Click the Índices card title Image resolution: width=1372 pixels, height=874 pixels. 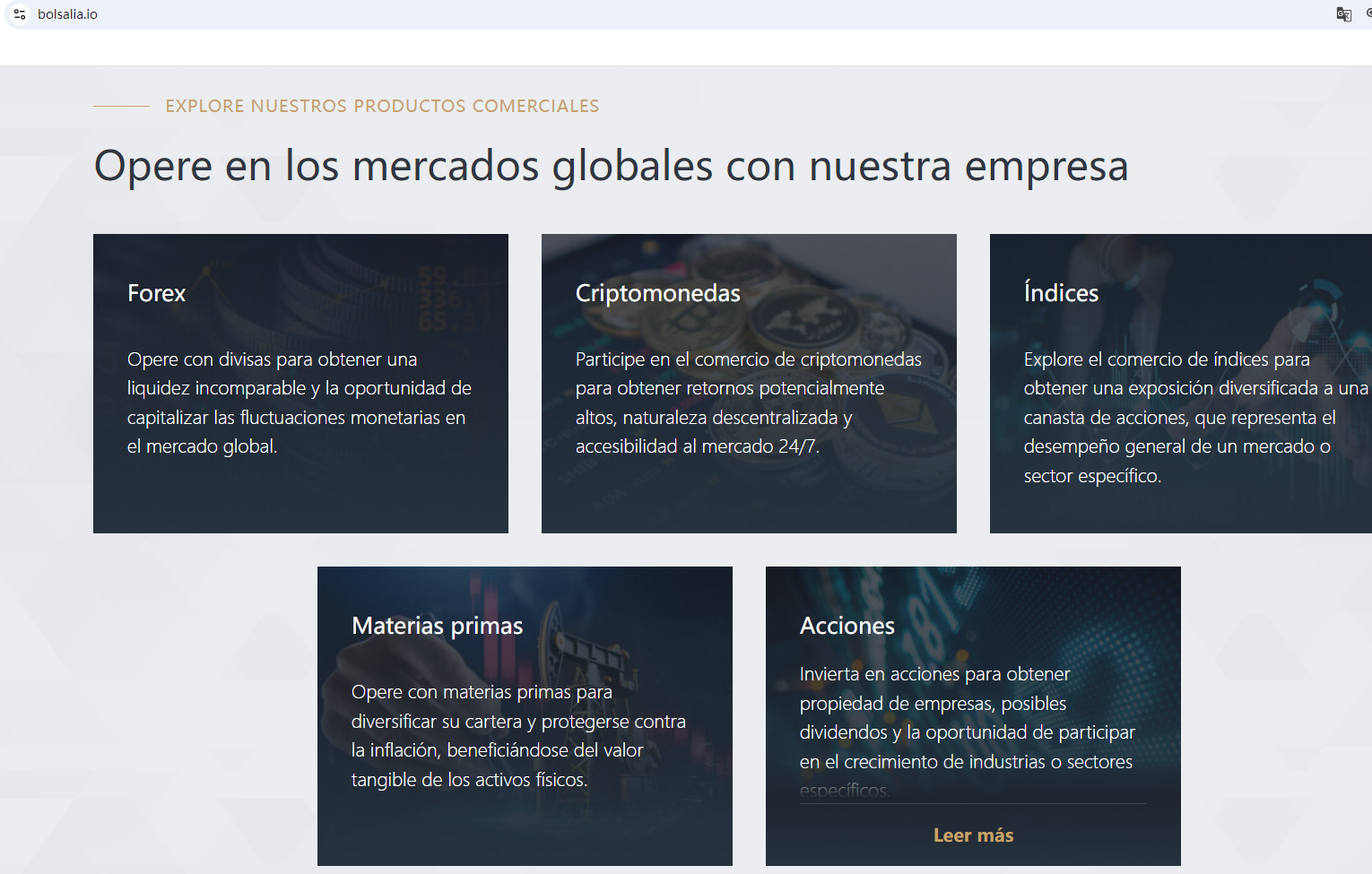point(1061,292)
